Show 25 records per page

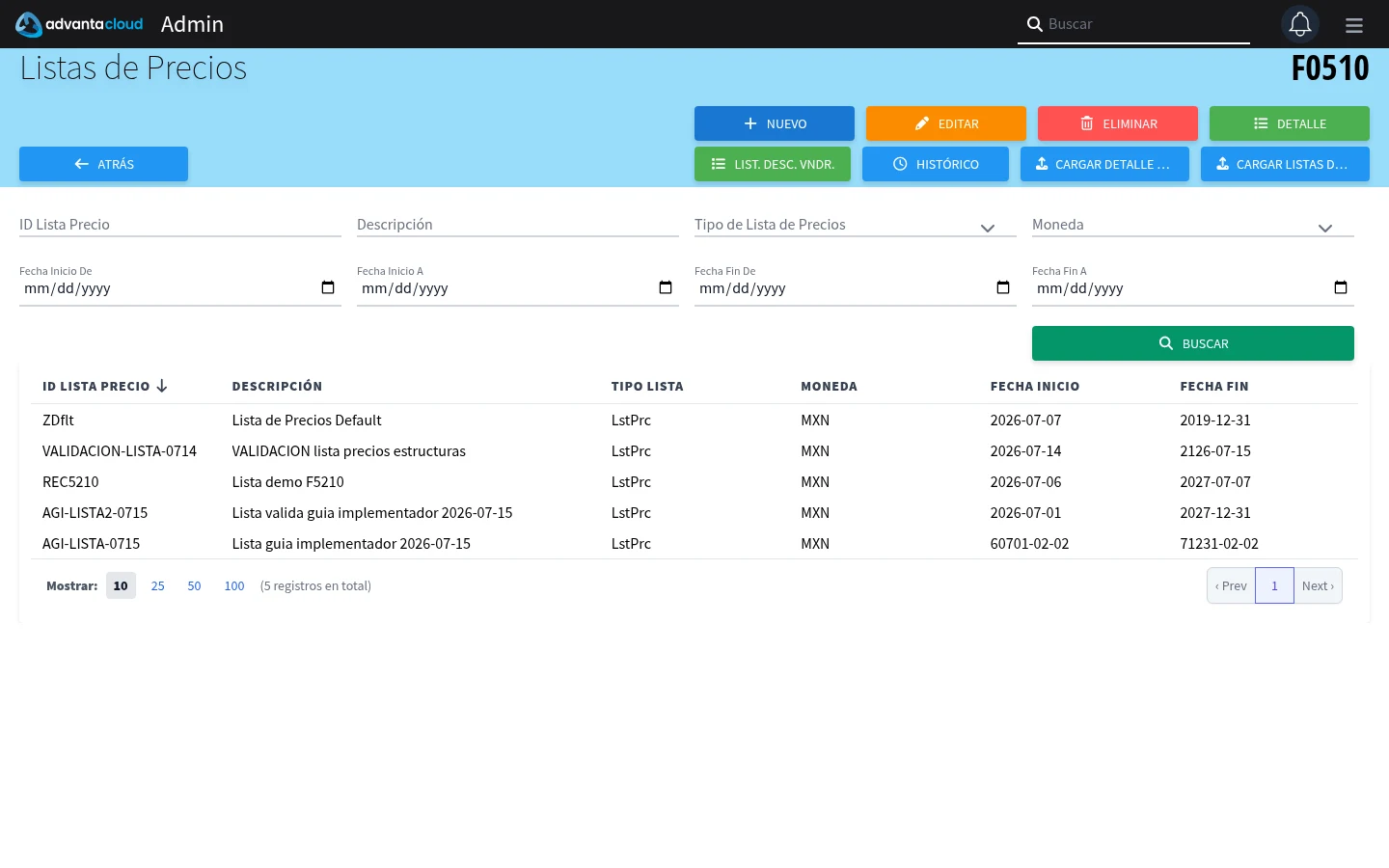coord(158,585)
